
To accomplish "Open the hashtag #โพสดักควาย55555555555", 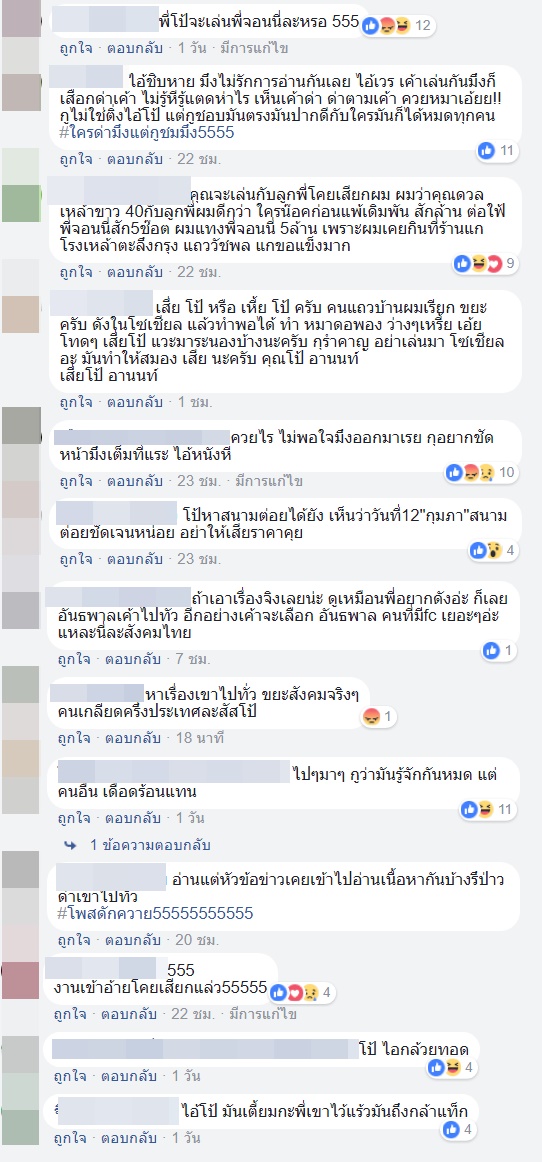I will 155,913.
